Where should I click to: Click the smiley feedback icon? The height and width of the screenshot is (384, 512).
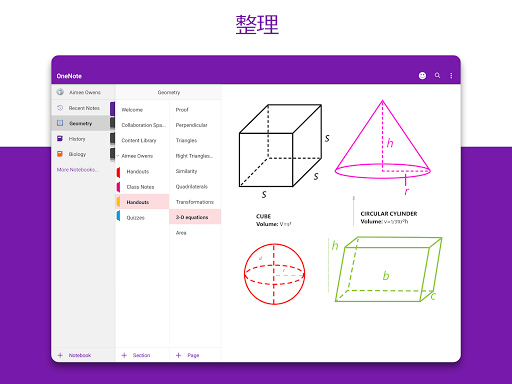click(x=422, y=76)
